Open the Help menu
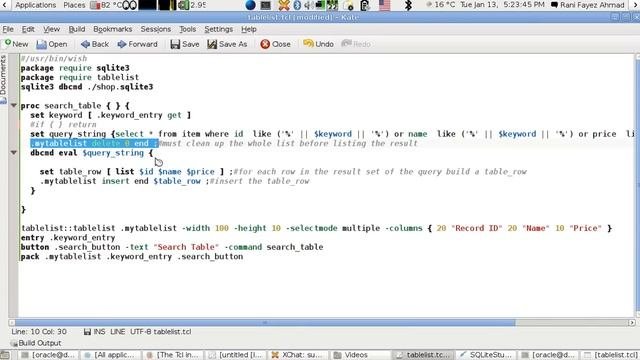Image resolution: width=640 pixels, height=360 pixels. pyautogui.click(x=249, y=29)
